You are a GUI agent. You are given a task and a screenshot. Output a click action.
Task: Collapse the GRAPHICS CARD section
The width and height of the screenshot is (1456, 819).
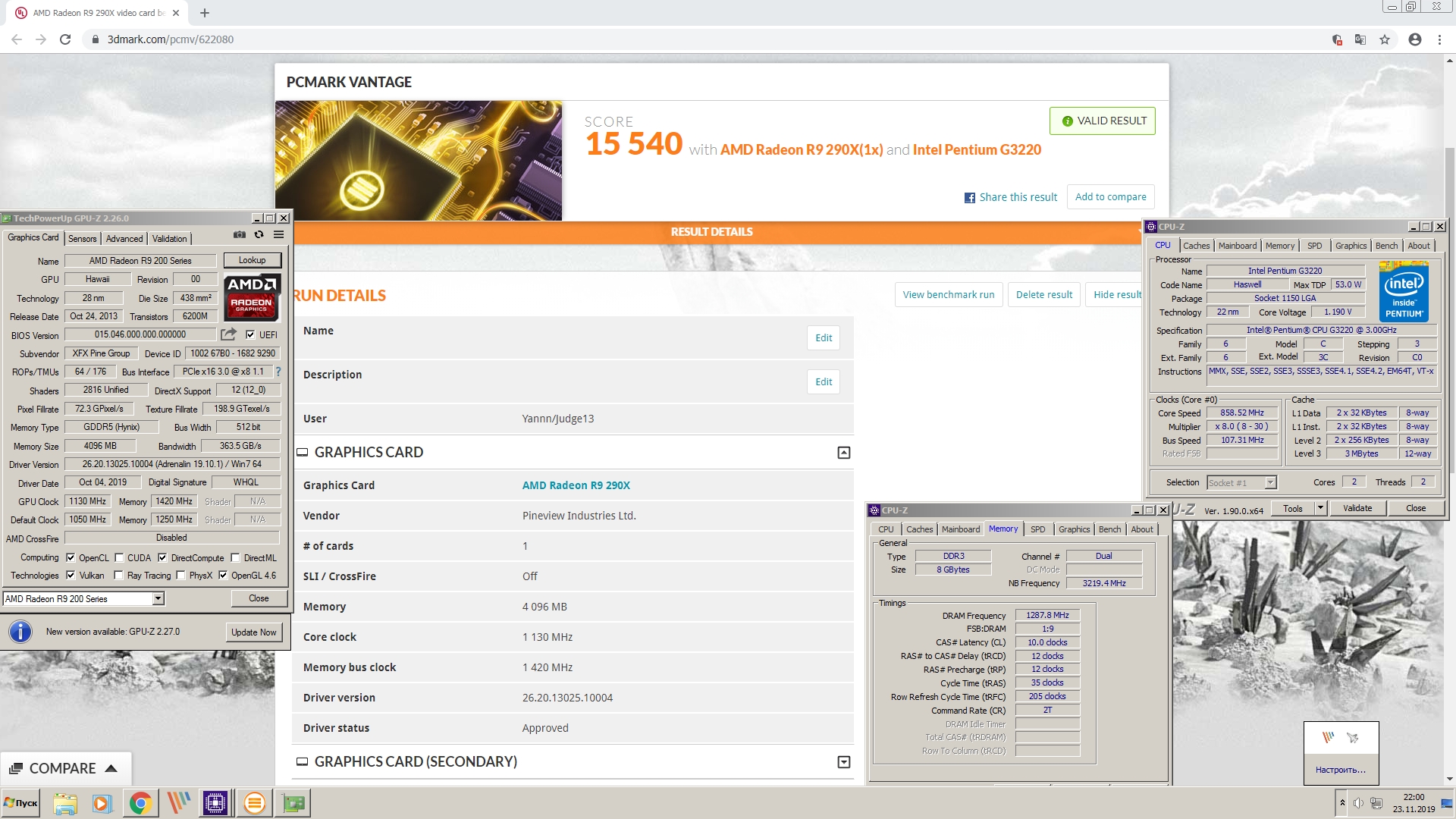(844, 453)
